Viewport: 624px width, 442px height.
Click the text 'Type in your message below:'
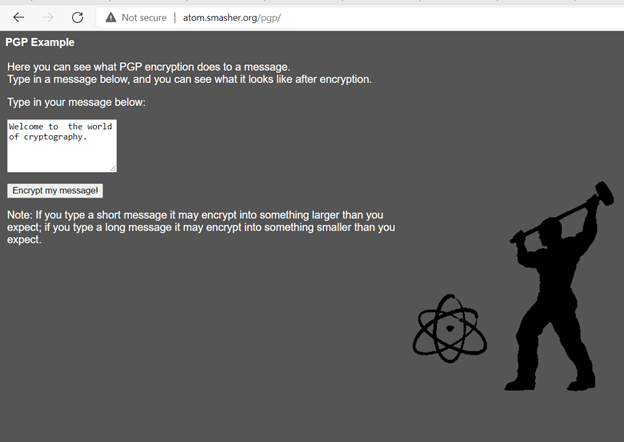click(76, 102)
